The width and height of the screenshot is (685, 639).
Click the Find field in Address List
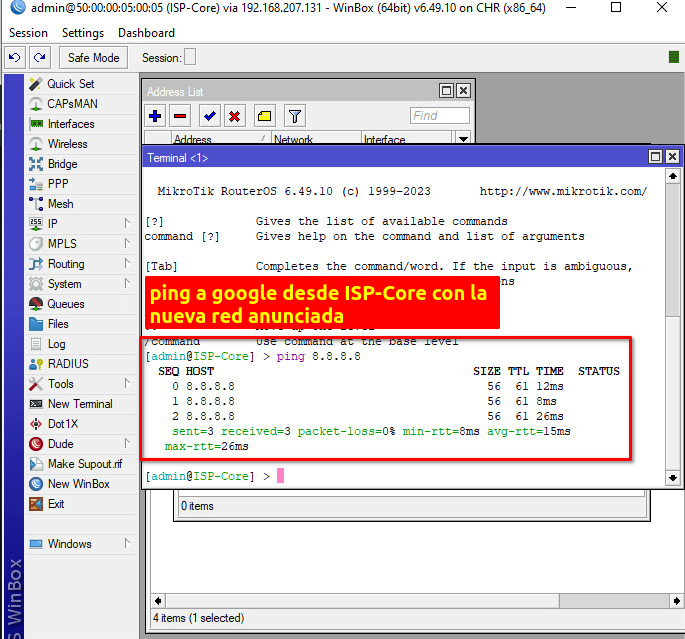click(438, 116)
